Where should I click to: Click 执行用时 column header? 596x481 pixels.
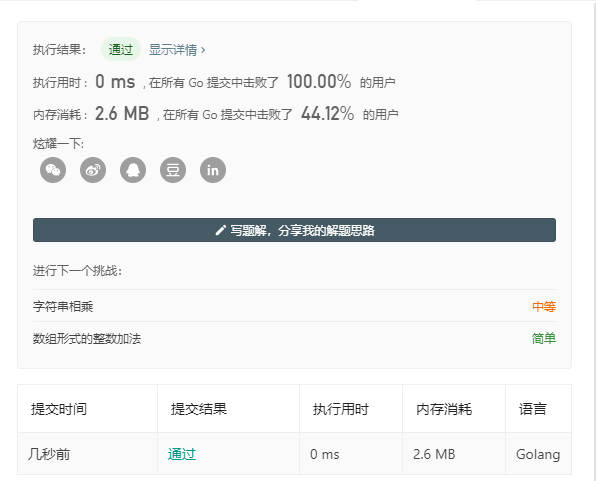point(341,409)
